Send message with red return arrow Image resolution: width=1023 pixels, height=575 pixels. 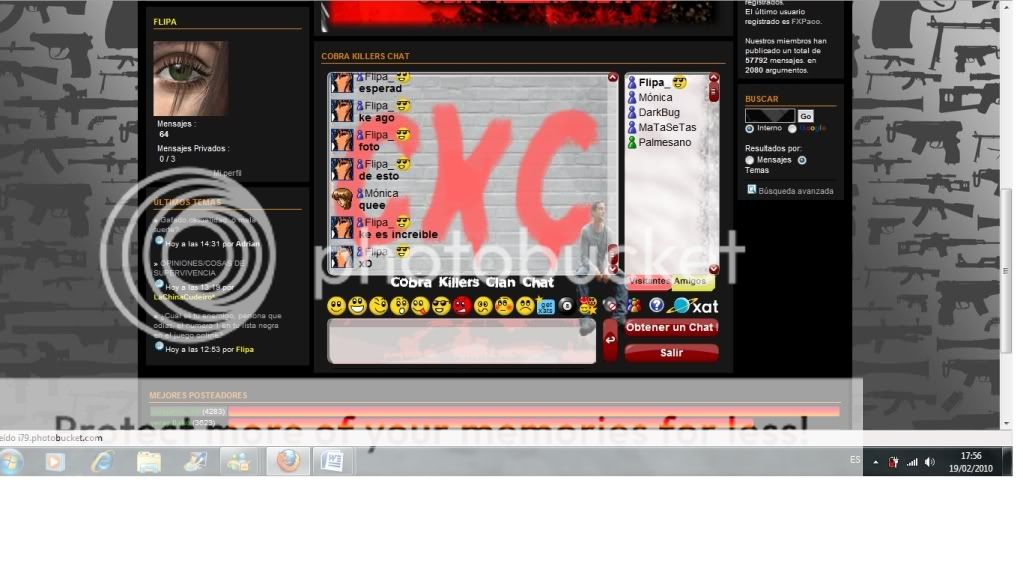[610, 339]
